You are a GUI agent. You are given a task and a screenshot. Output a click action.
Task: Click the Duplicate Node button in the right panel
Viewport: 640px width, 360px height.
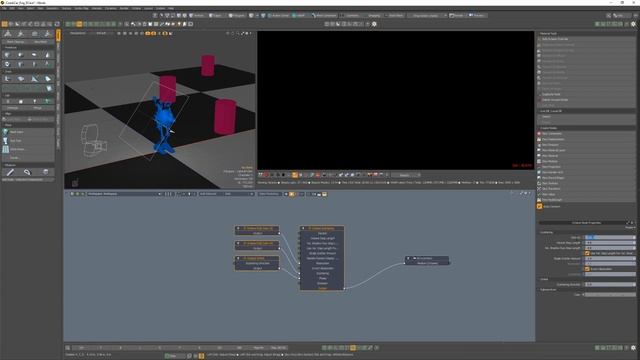[x=586, y=94]
